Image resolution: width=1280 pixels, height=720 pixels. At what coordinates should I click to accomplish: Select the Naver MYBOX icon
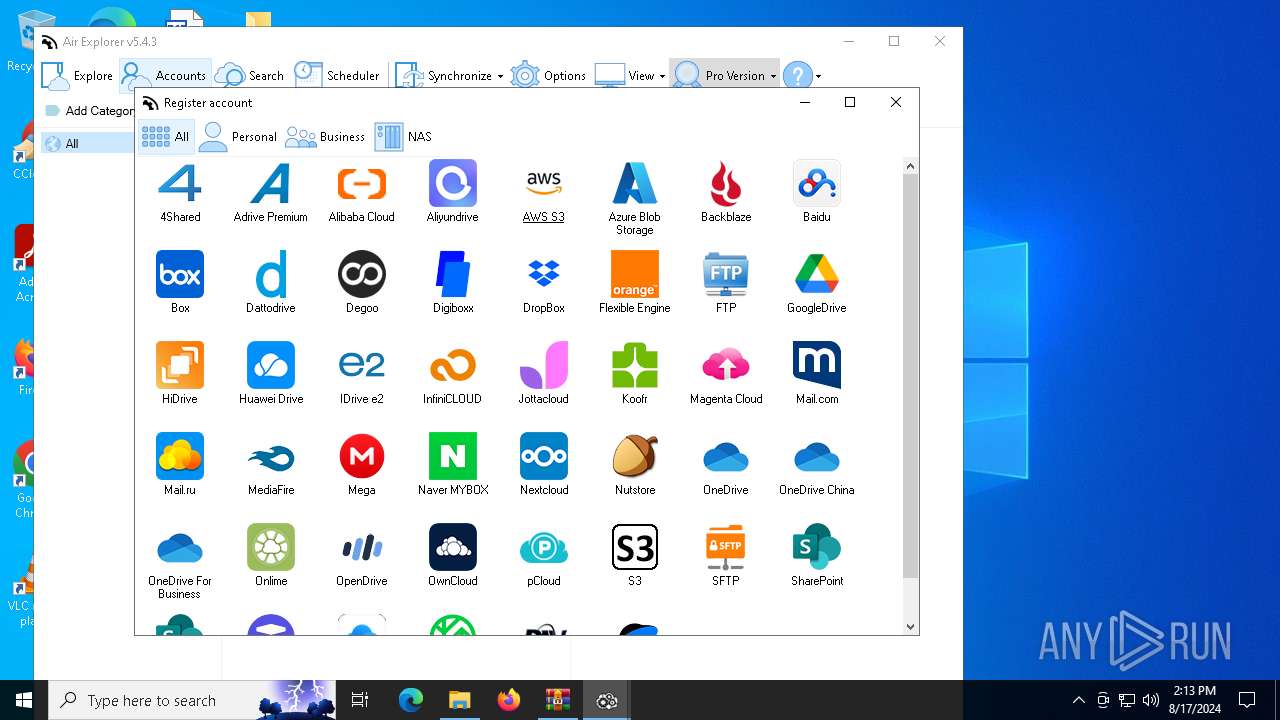pos(453,456)
